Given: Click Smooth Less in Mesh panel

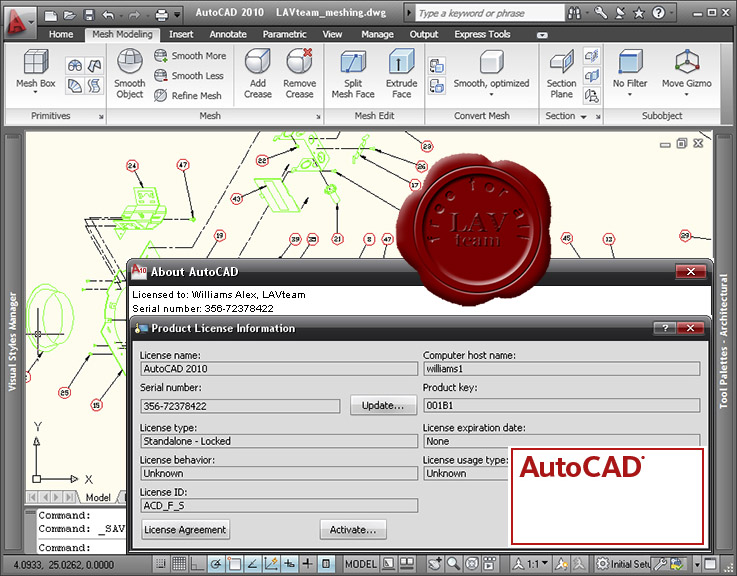Looking at the screenshot, I should click(x=189, y=76).
